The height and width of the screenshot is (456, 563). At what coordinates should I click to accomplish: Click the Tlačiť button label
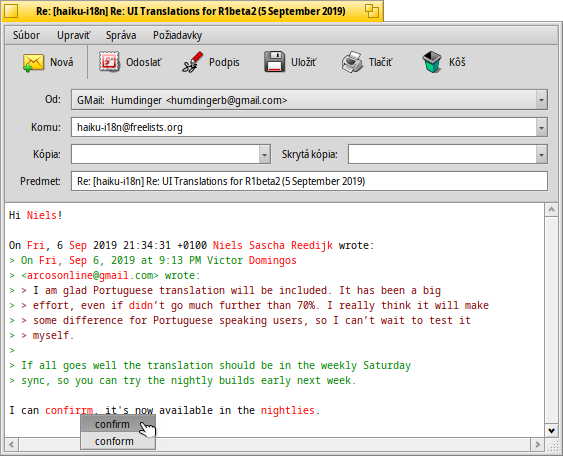coord(380,62)
